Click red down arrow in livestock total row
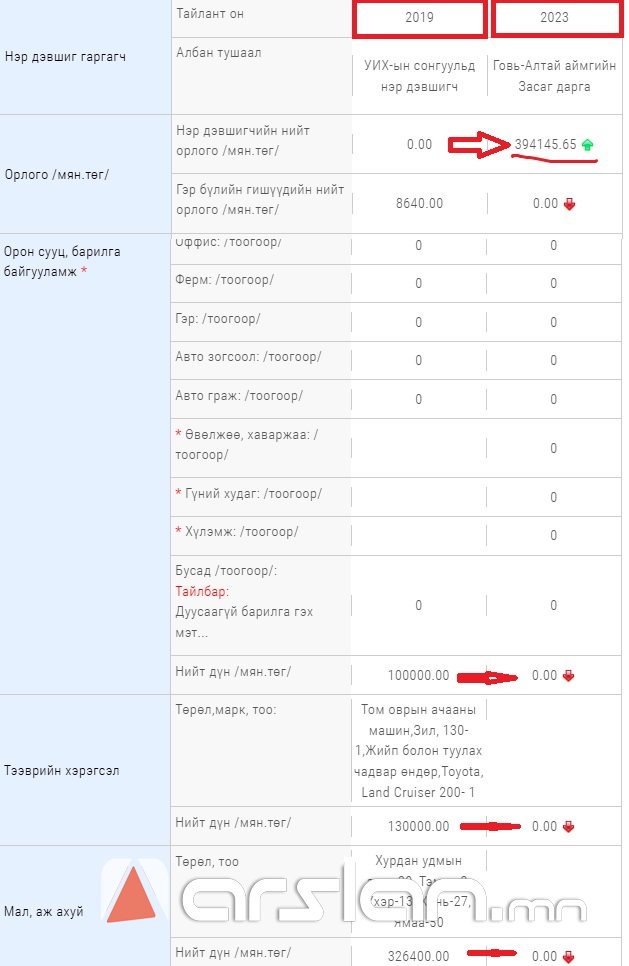This screenshot has height=966, width=629. (569, 957)
